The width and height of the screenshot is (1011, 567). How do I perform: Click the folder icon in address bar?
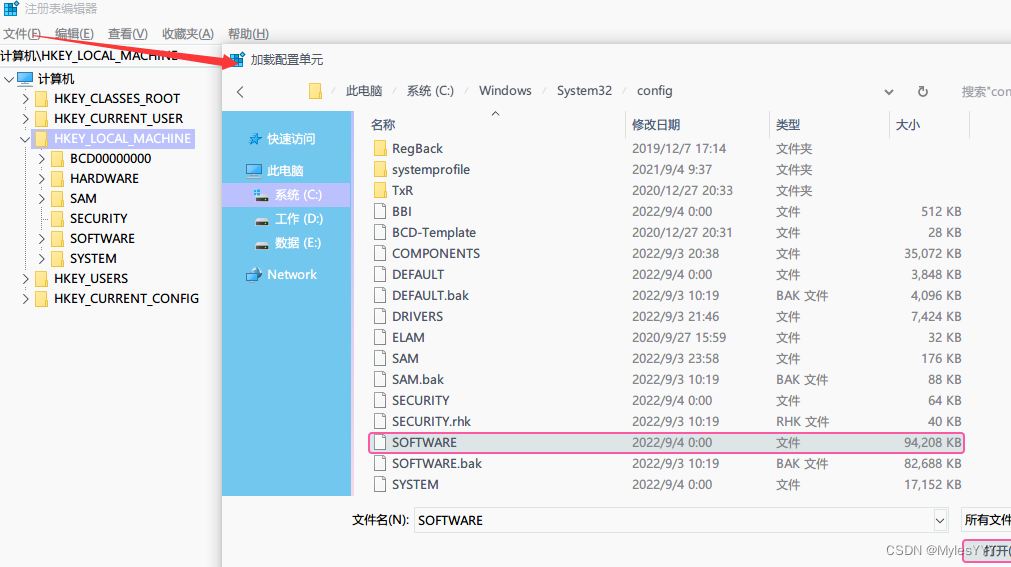tap(315, 91)
